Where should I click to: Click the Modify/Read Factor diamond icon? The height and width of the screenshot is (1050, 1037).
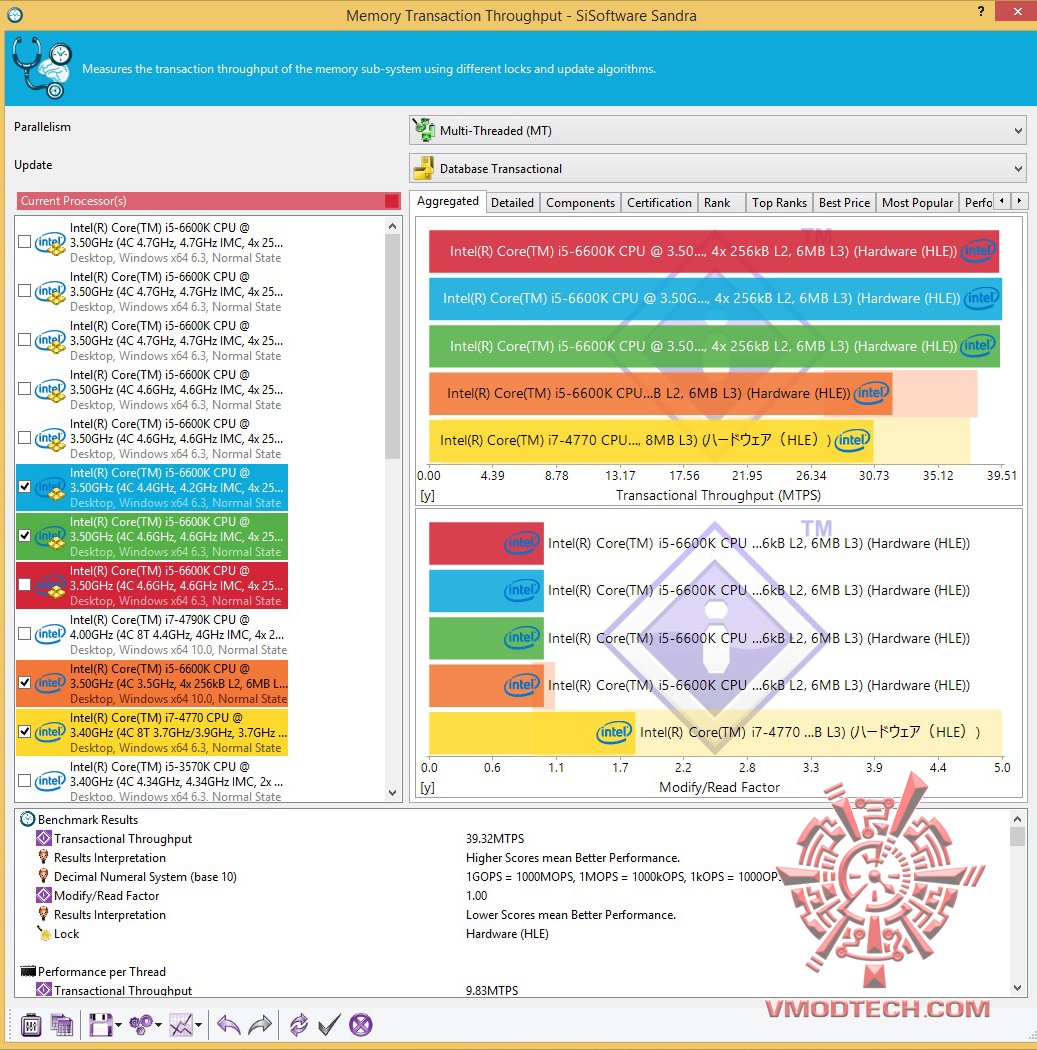coord(44,895)
